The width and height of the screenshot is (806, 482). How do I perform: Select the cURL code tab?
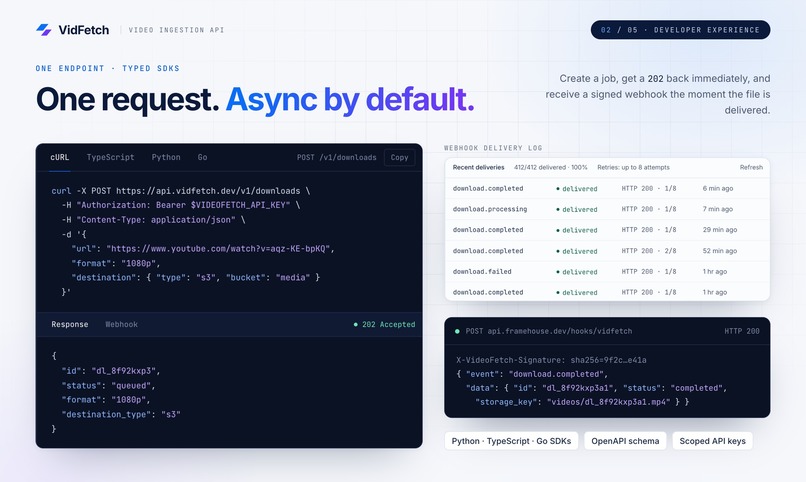(x=60, y=157)
